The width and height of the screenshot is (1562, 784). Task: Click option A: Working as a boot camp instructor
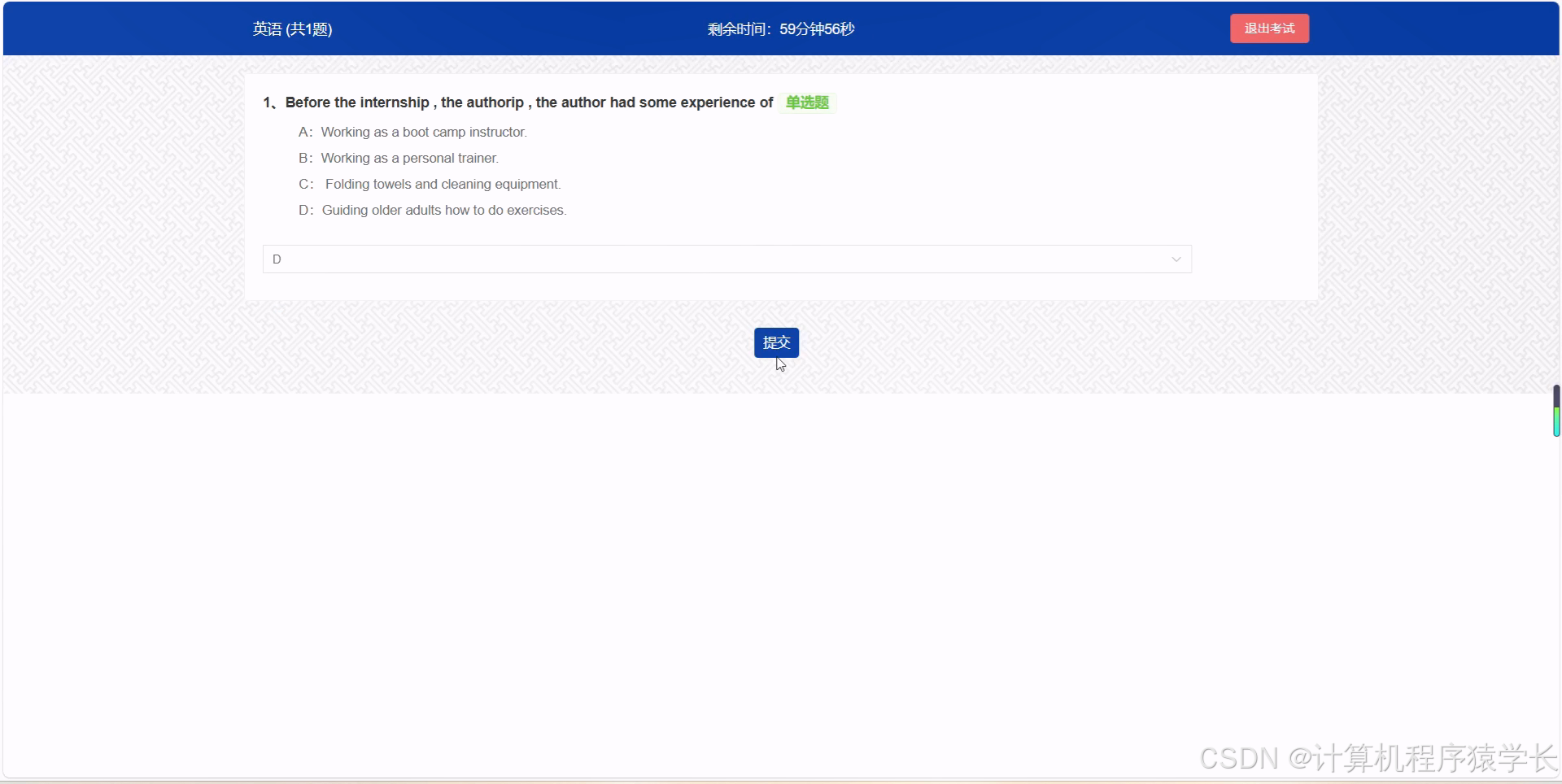pos(413,132)
